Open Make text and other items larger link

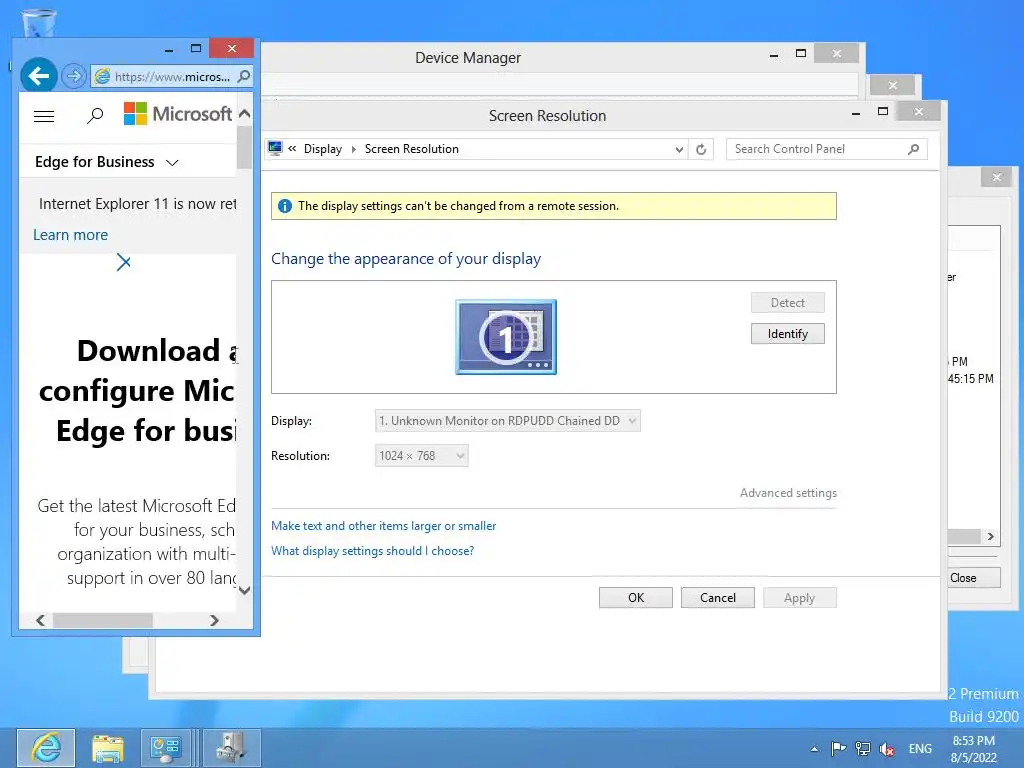(383, 526)
